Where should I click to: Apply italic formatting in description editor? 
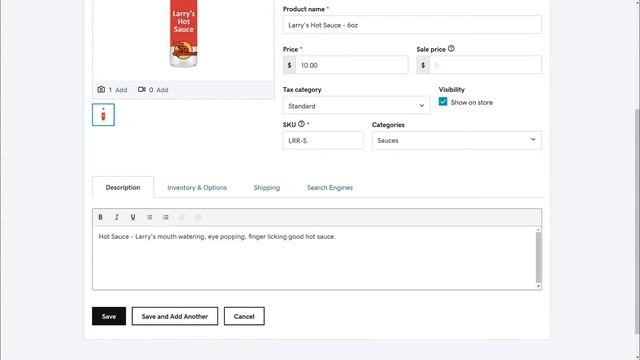tap(117, 217)
